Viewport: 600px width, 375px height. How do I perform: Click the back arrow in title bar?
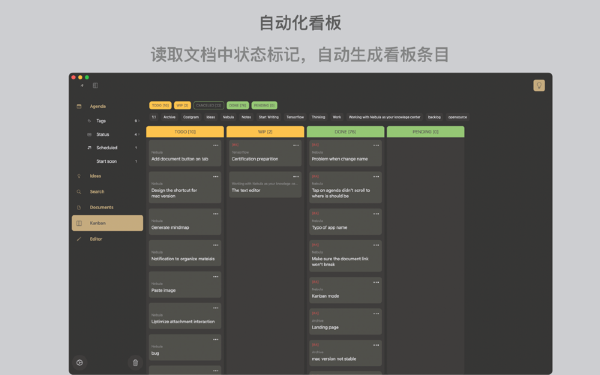pyautogui.click(x=82, y=85)
